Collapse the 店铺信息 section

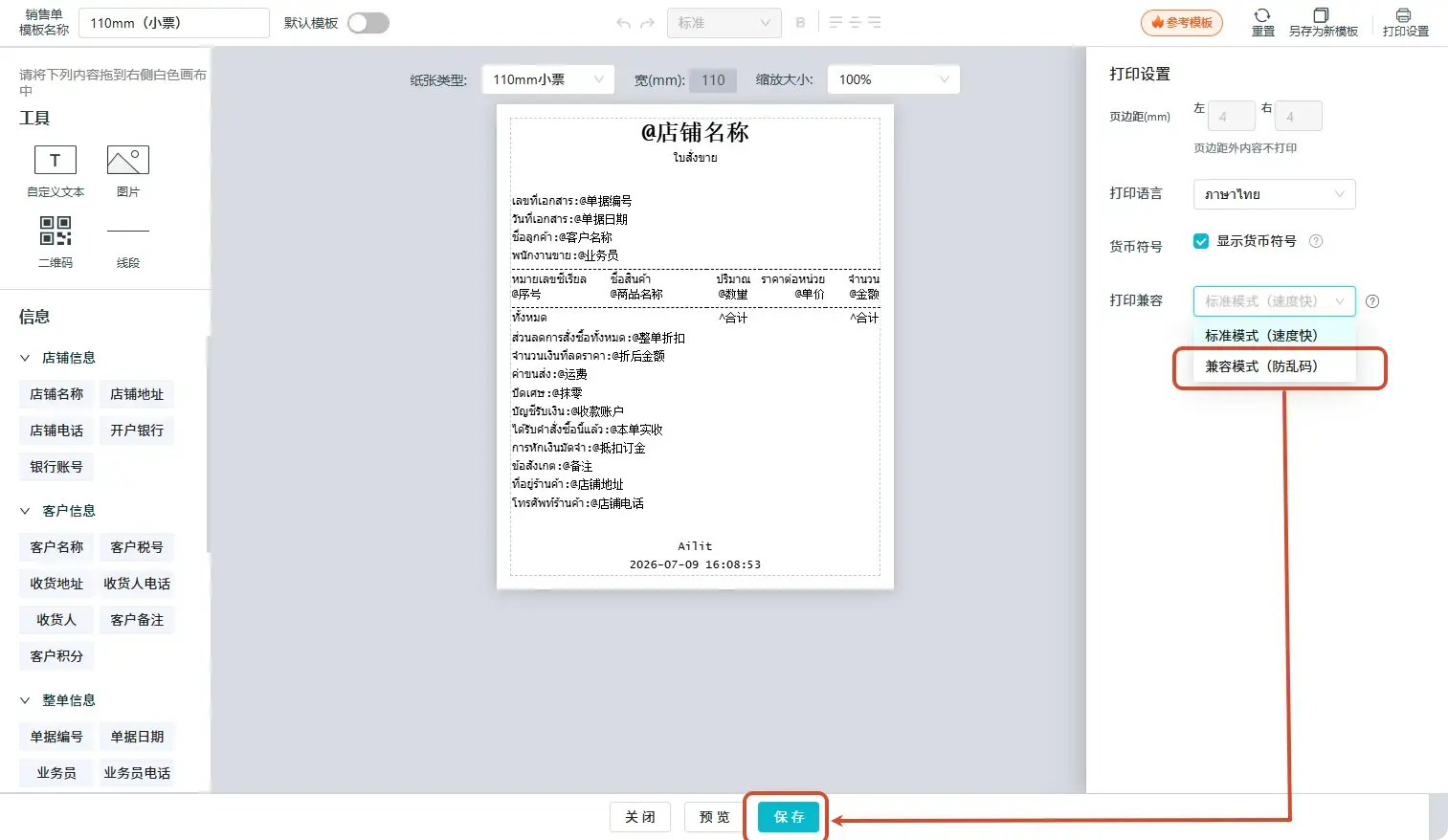click(x=25, y=358)
